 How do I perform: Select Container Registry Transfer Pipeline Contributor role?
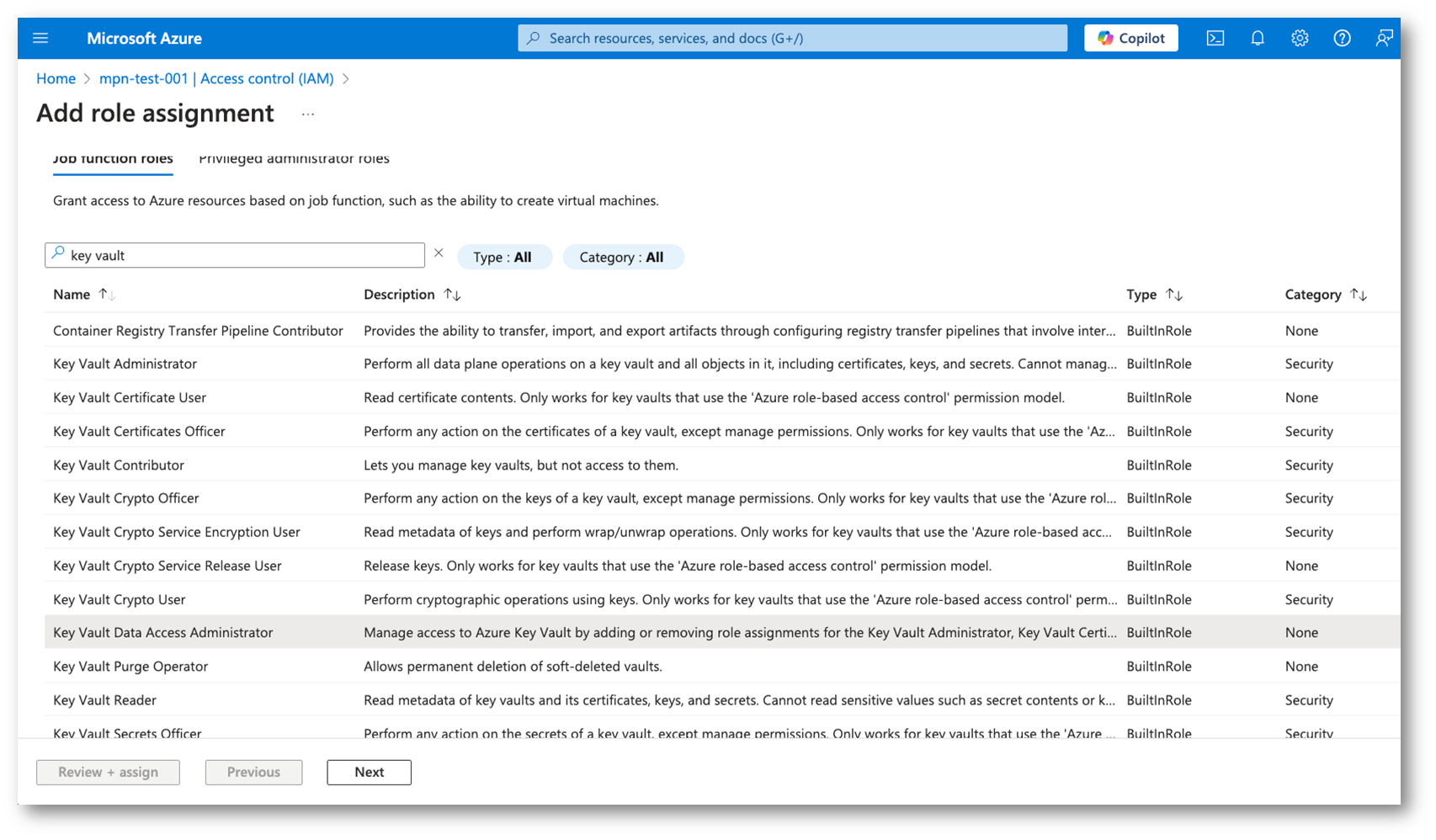tap(198, 331)
